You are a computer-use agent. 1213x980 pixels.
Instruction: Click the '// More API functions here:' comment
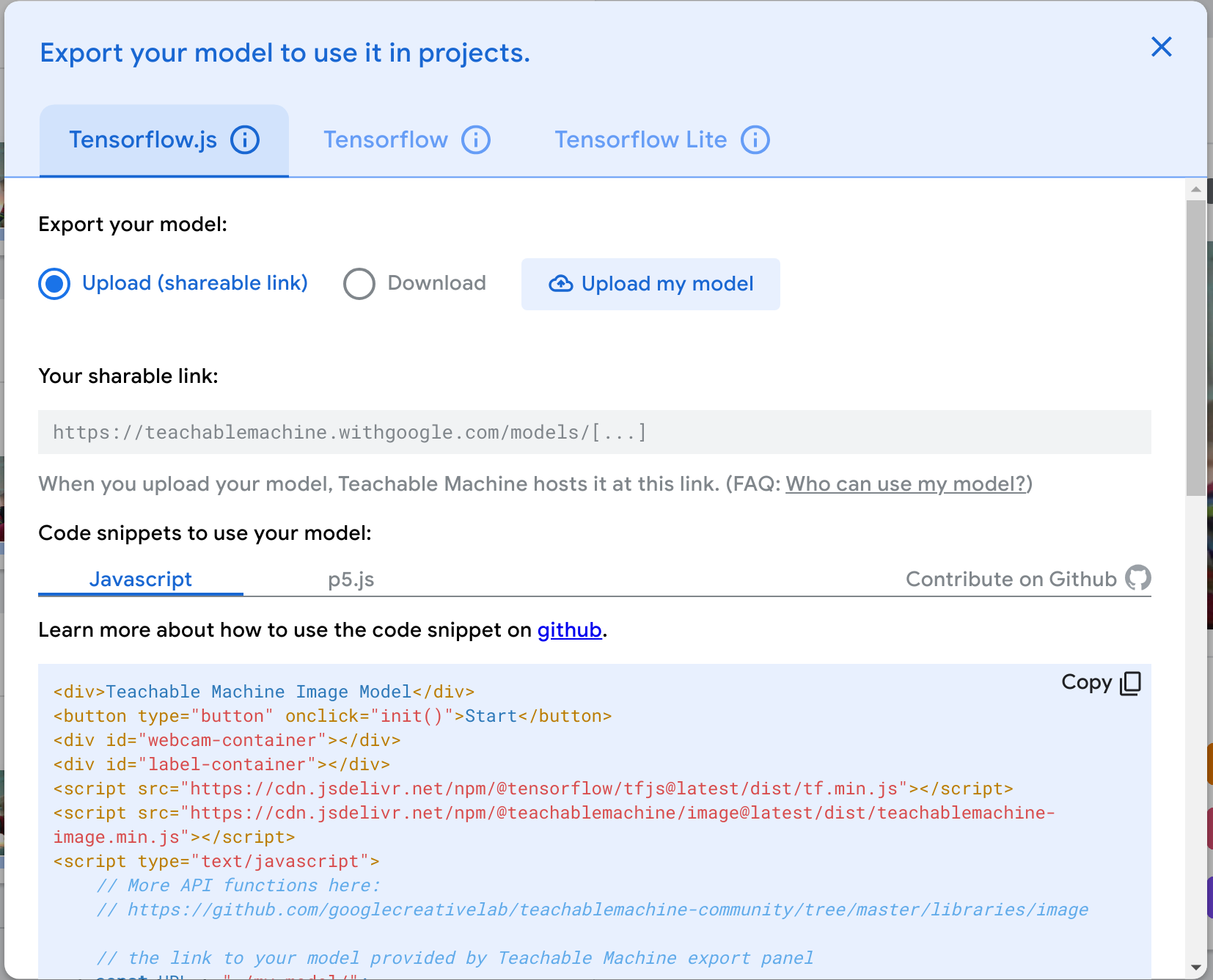point(238,885)
